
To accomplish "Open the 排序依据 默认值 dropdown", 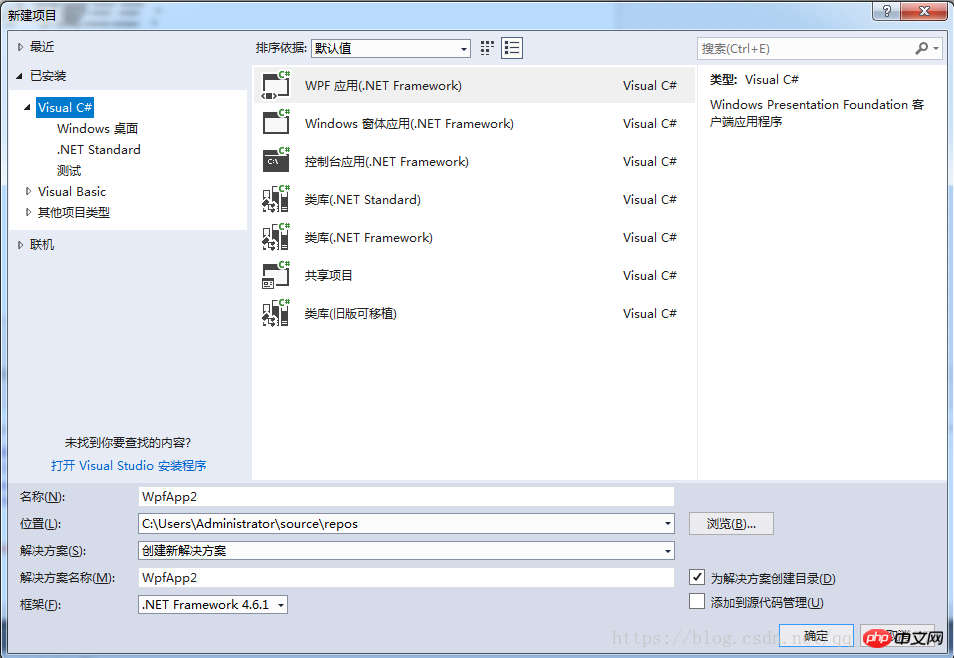I will tap(391, 48).
